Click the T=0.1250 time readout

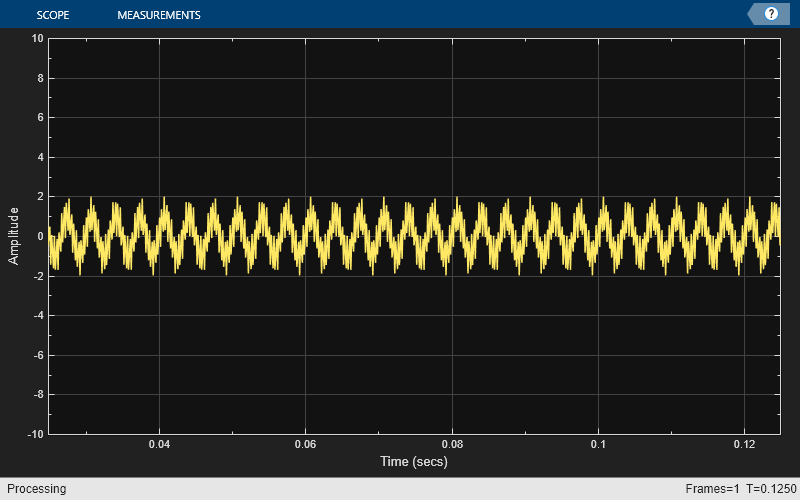point(771,489)
